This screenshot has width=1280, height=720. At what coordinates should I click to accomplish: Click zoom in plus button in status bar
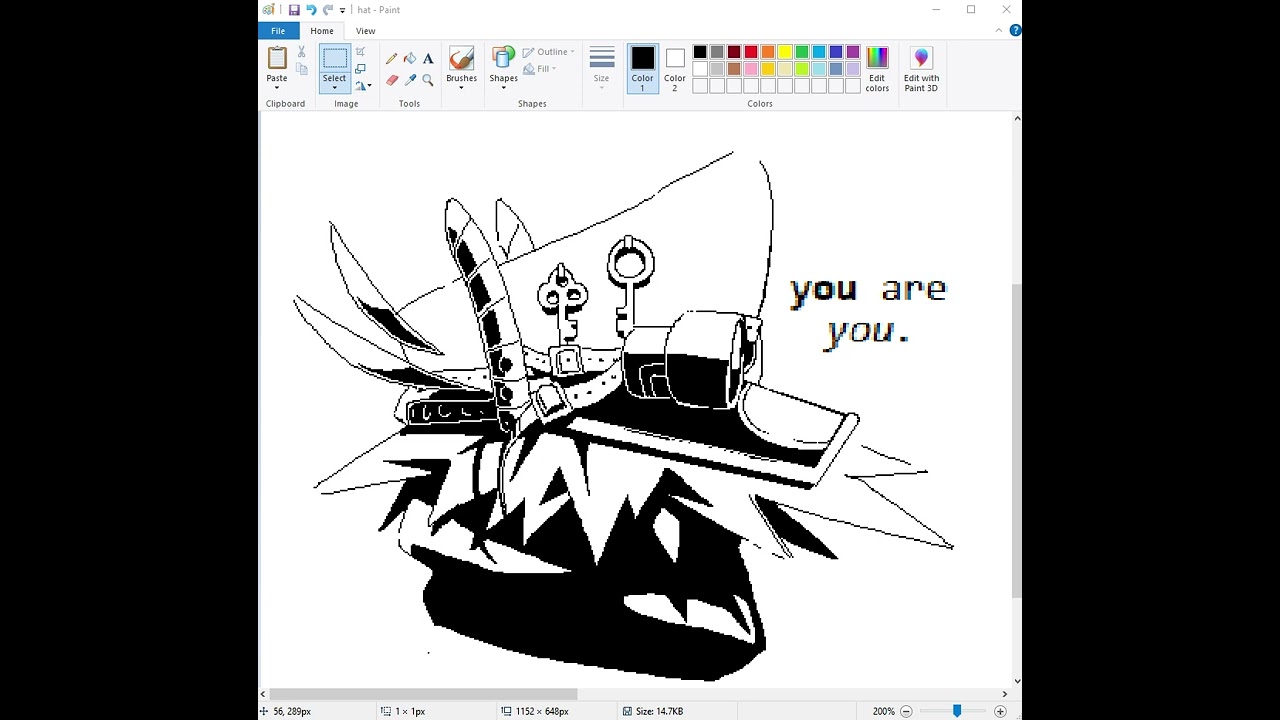click(x=1000, y=711)
